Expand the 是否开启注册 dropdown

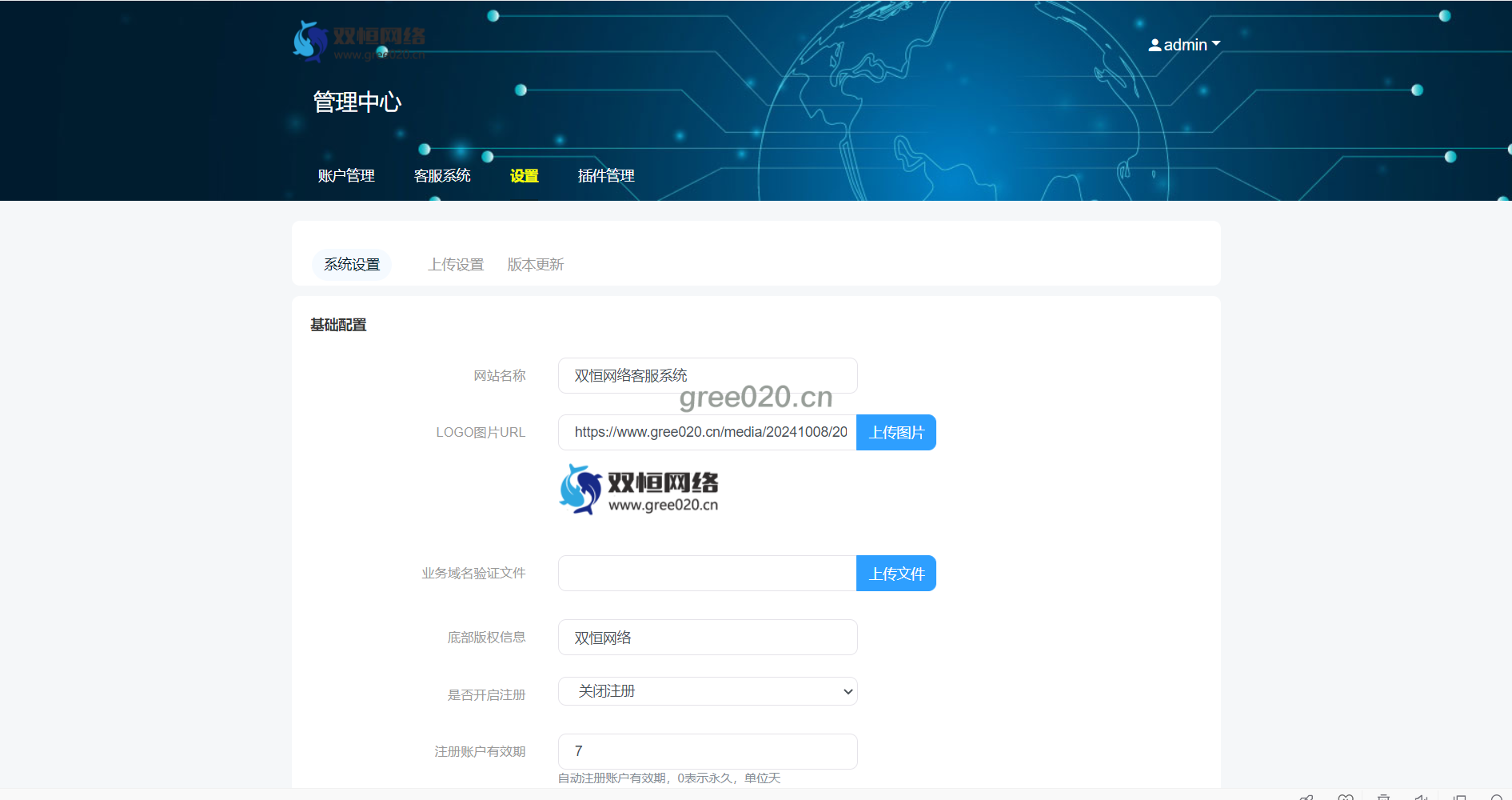click(x=707, y=691)
